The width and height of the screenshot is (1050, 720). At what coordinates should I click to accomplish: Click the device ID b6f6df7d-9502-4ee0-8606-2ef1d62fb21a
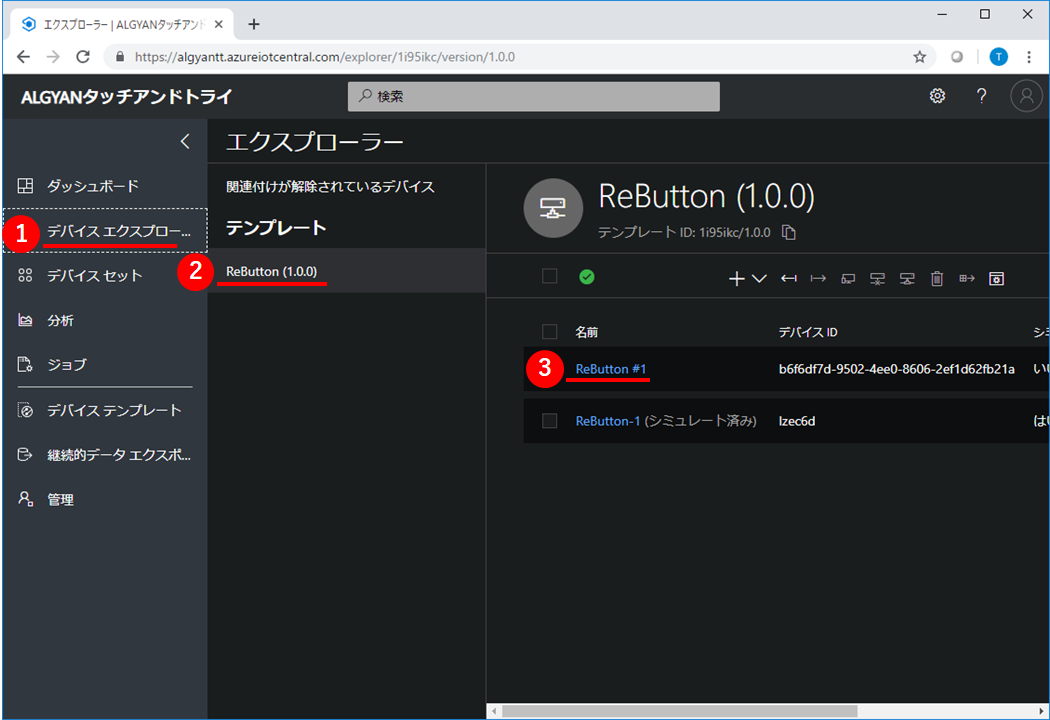point(897,369)
